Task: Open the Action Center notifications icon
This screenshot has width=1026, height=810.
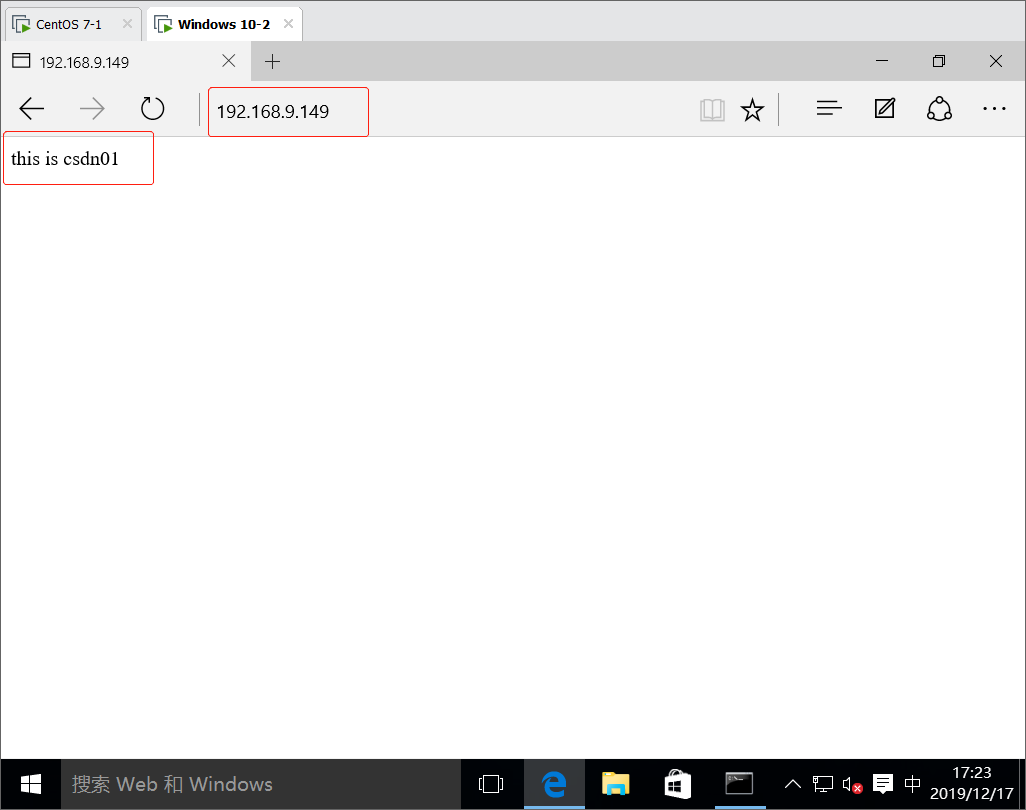Action: [x=883, y=784]
